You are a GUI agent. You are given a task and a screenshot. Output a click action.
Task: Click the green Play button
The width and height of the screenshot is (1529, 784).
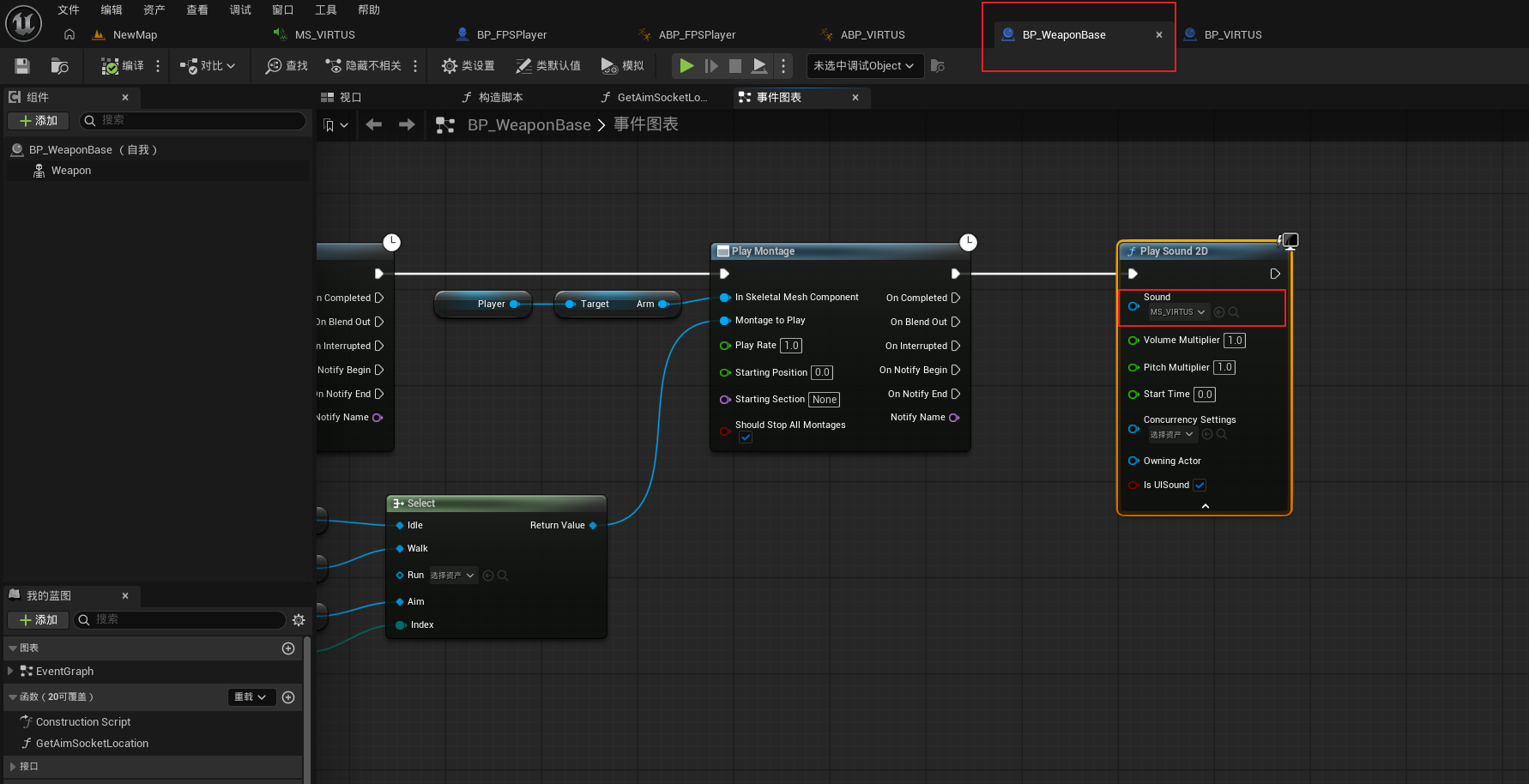[x=686, y=65]
